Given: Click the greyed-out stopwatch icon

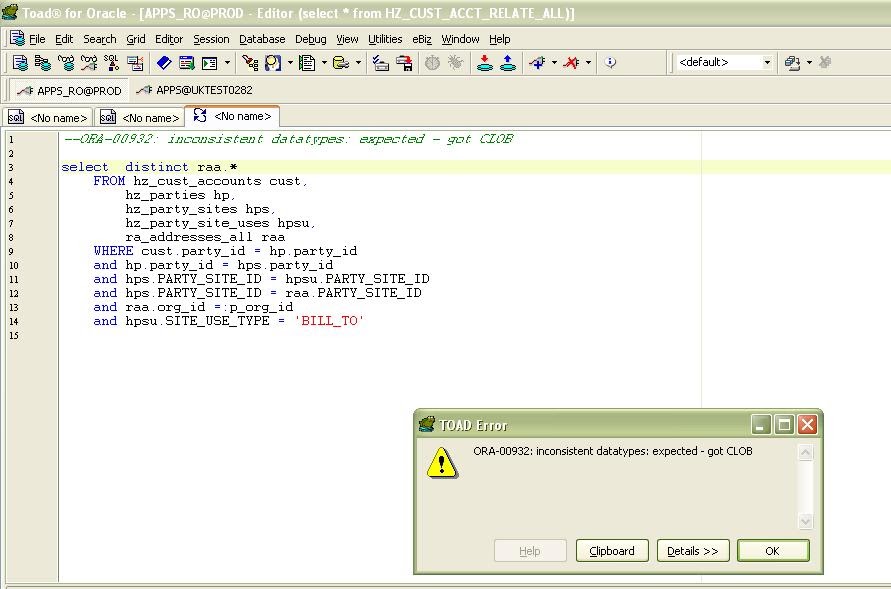Looking at the screenshot, I should [x=432, y=62].
